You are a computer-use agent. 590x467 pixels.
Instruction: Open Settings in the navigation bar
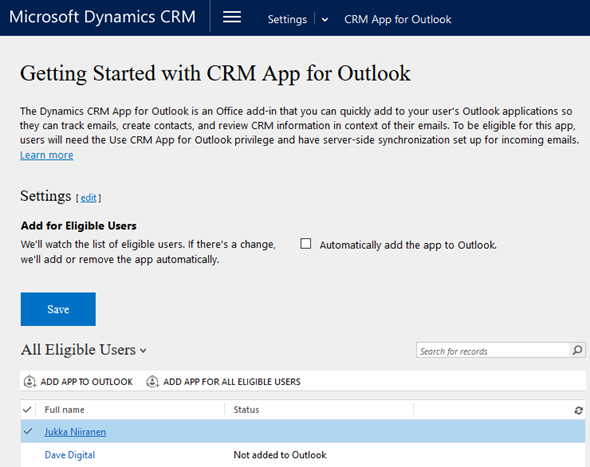[x=287, y=19]
